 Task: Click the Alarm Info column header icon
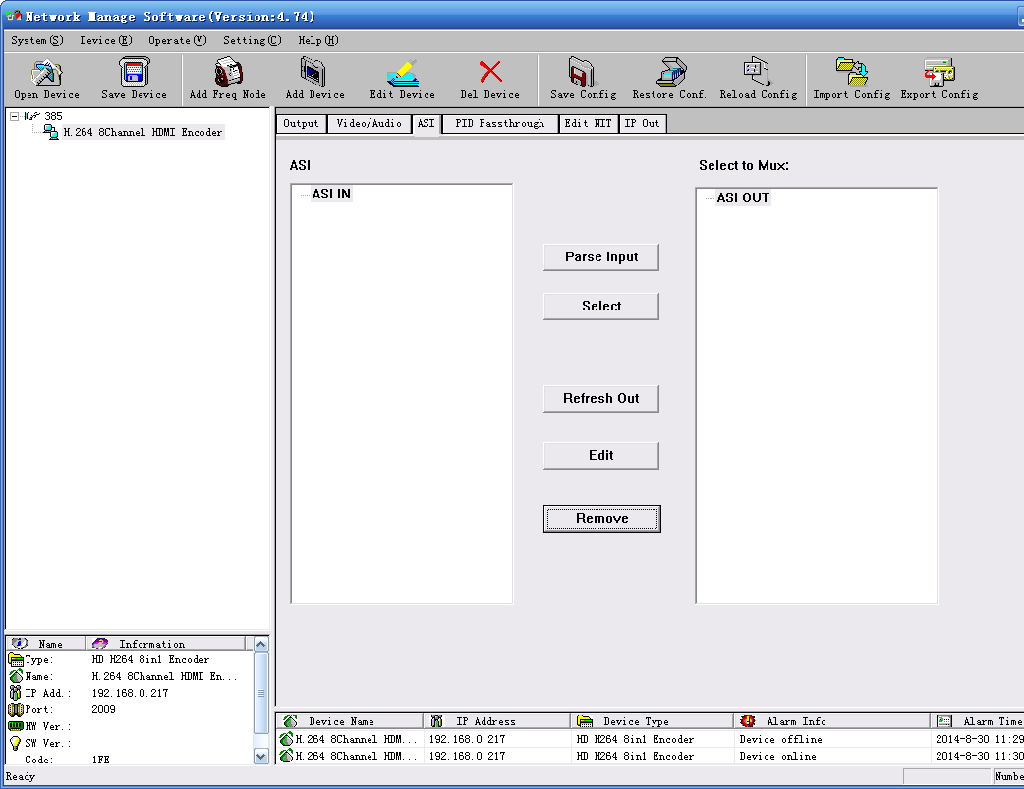coord(748,720)
